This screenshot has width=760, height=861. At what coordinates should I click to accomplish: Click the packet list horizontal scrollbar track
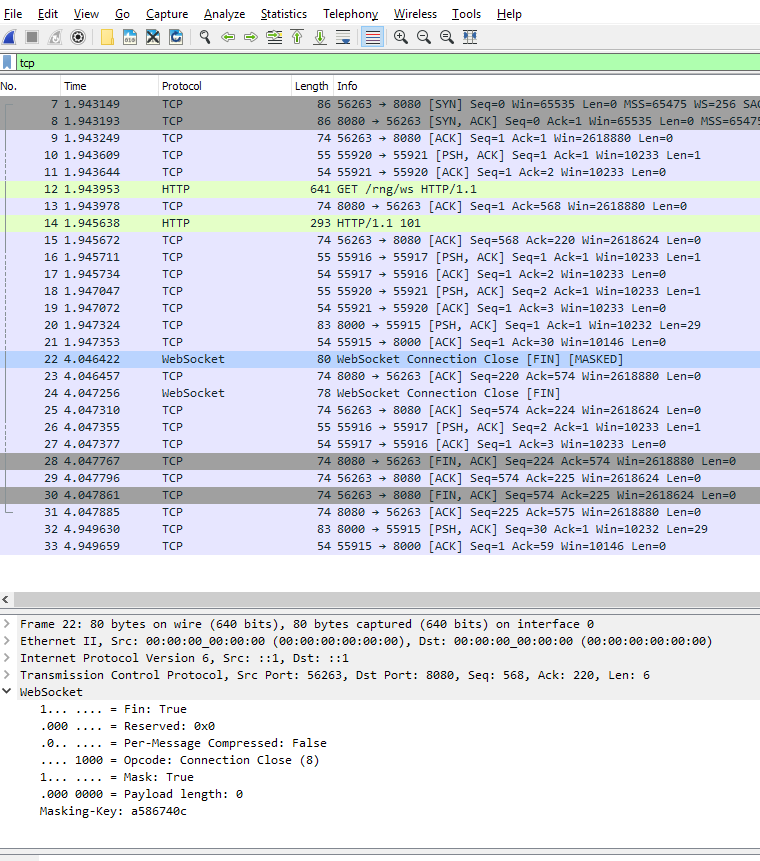coord(387,599)
